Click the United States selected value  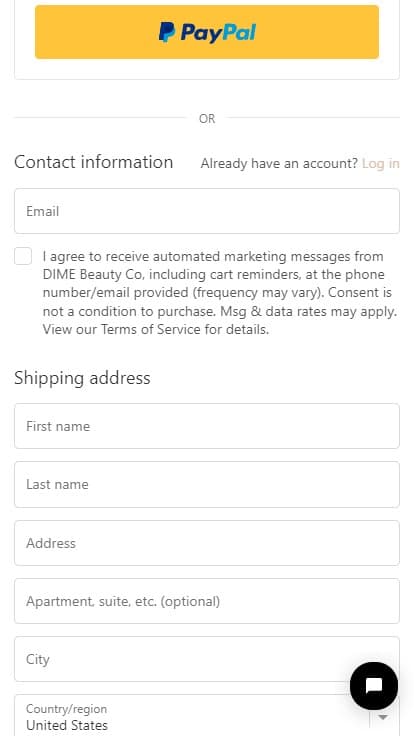point(67,725)
